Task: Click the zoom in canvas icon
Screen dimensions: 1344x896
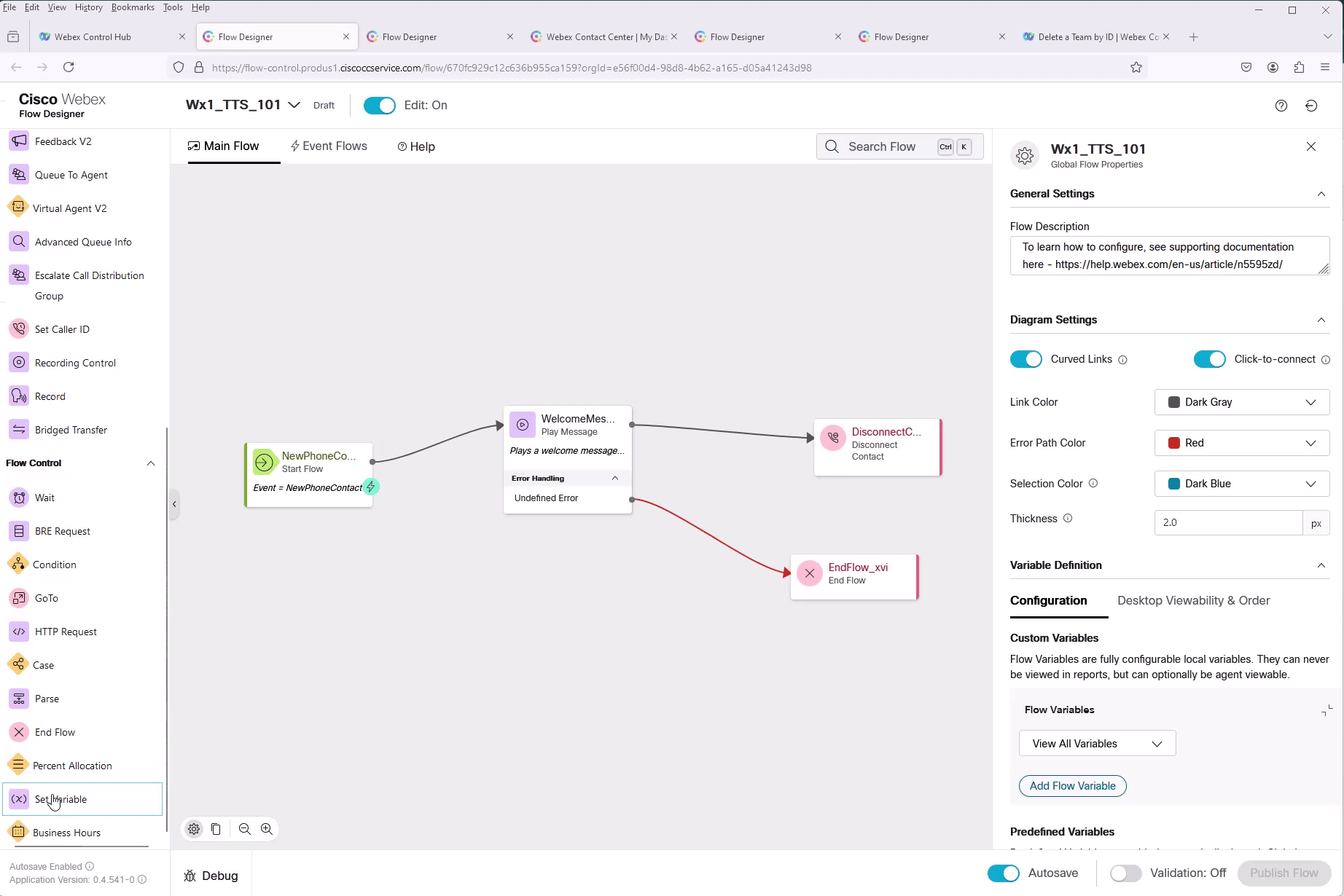Action: [x=267, y=829]
